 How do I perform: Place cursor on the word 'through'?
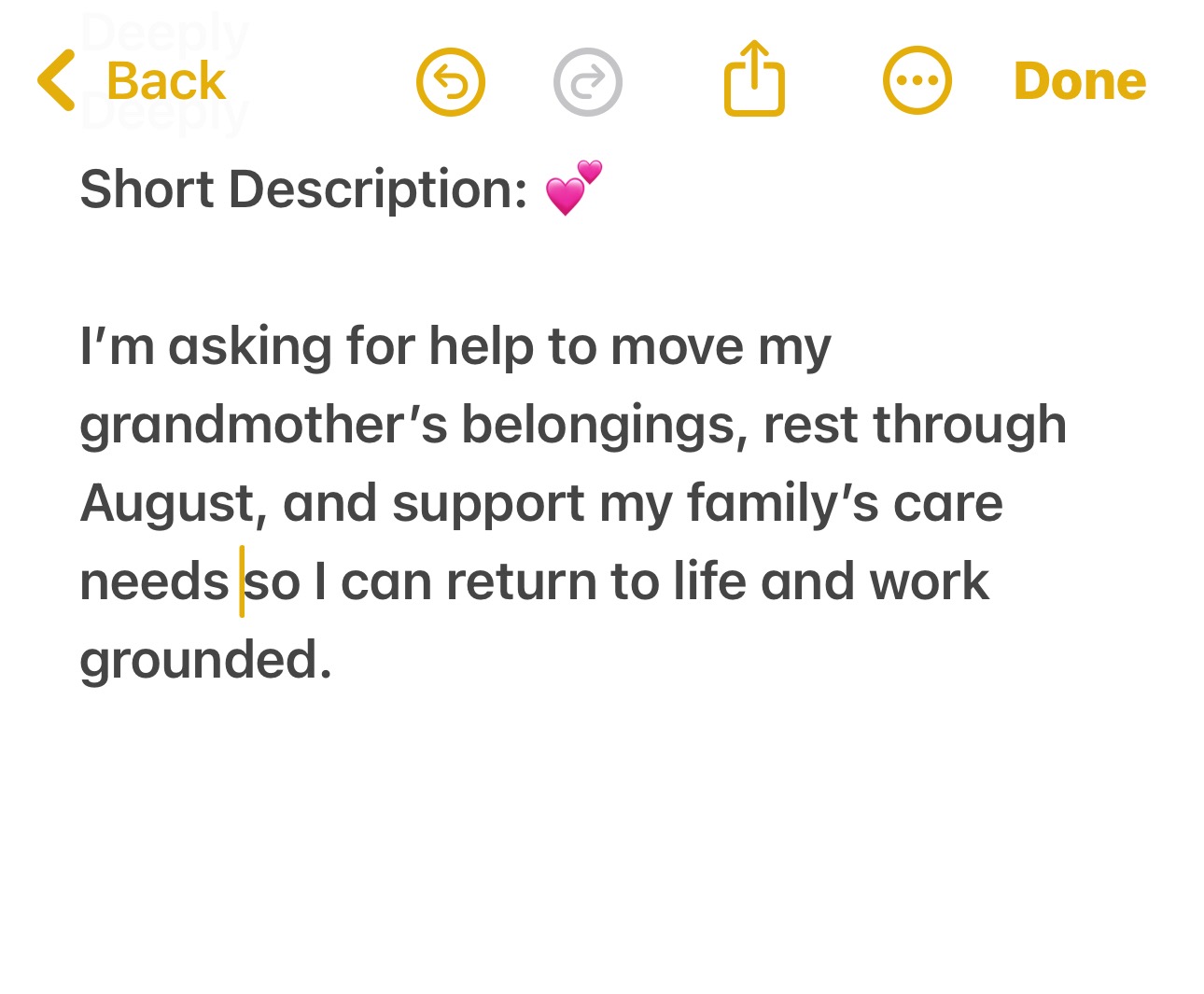pyautogui.click(x=969, y=425)
